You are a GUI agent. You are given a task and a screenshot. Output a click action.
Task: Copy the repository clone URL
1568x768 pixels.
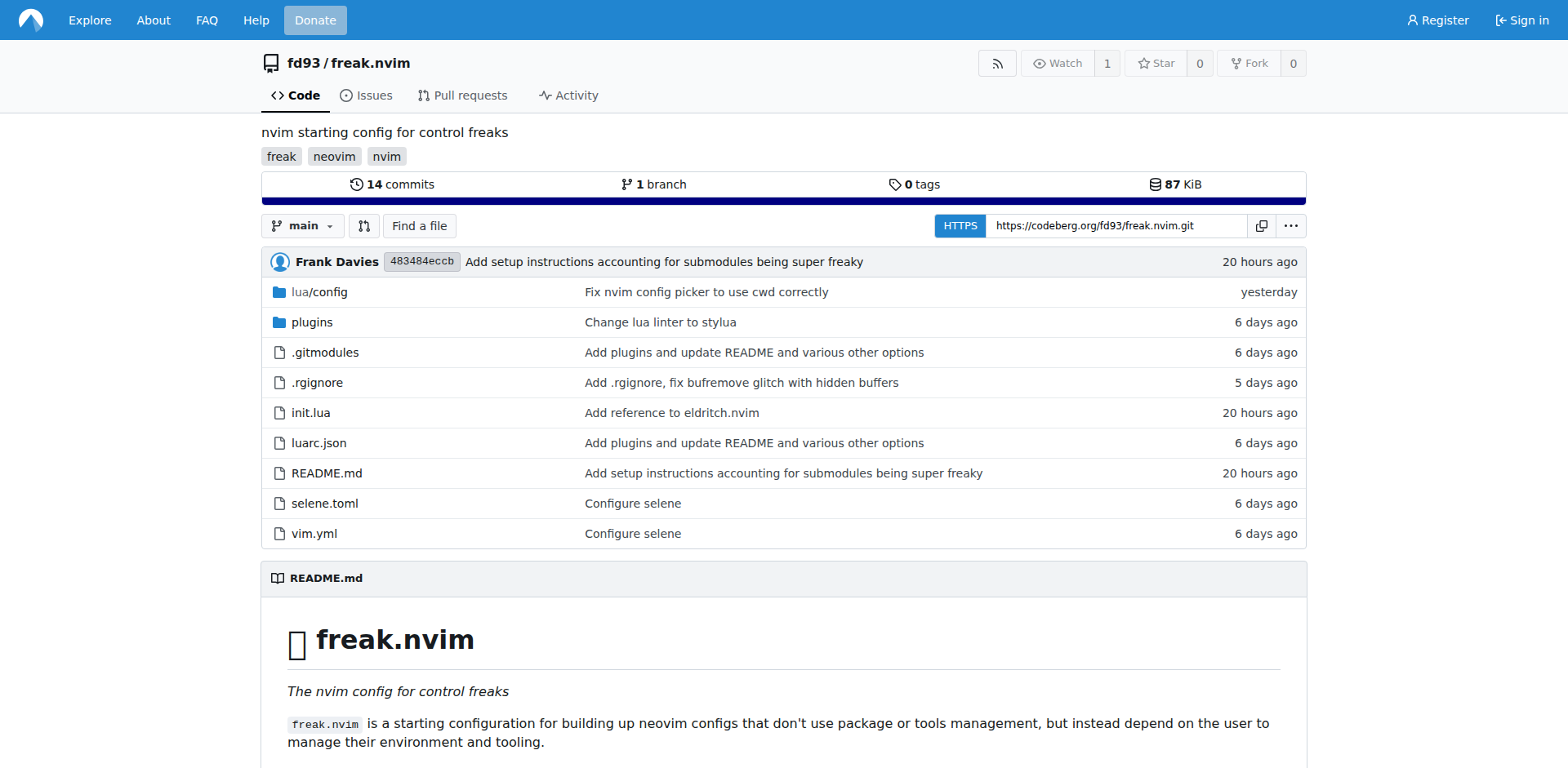tap(1262, 226)
